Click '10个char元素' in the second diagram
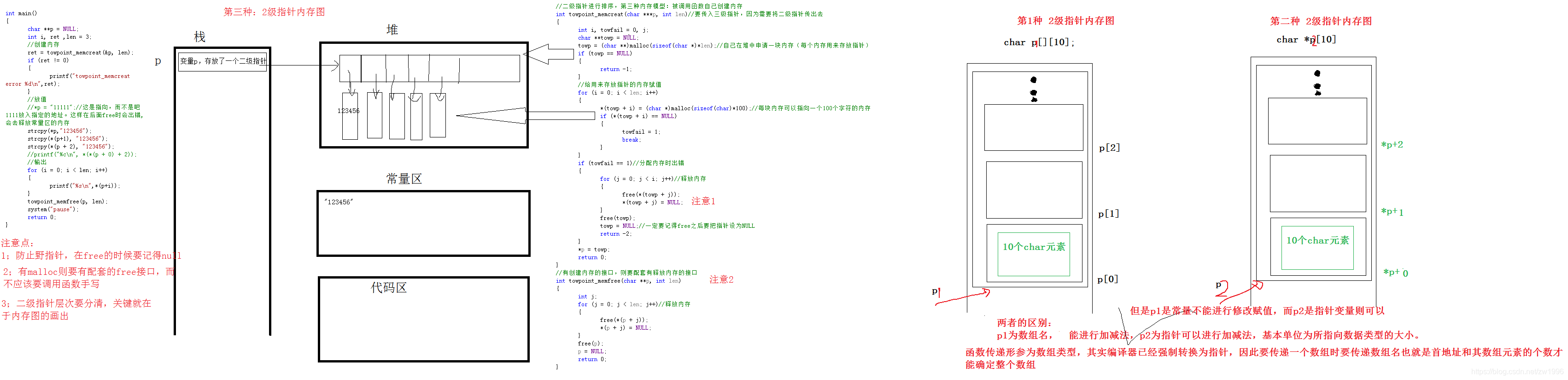Screen dimensions: 1568x380 [1318, 241]
